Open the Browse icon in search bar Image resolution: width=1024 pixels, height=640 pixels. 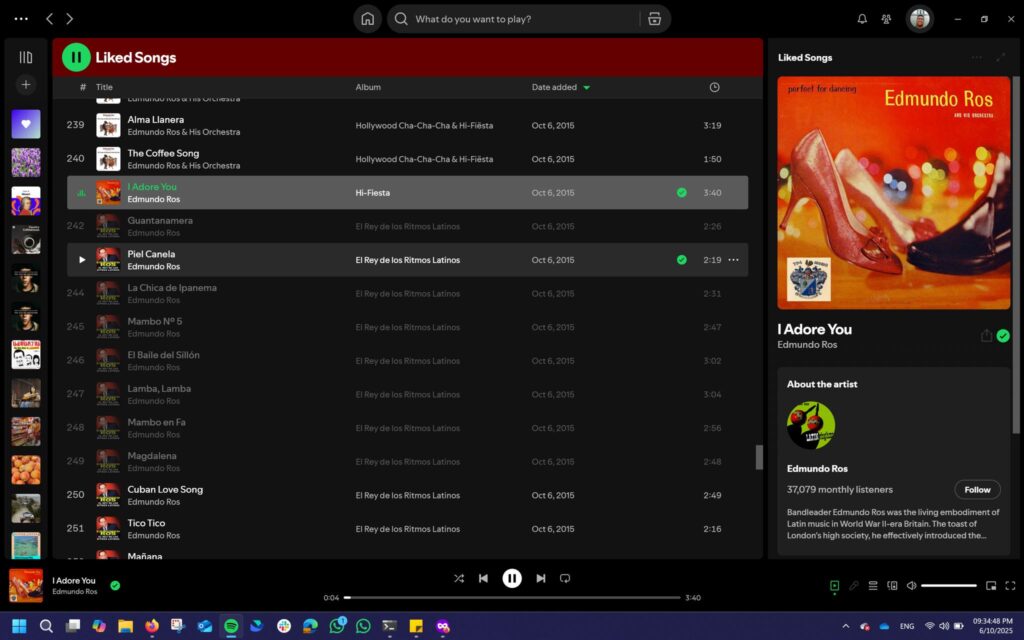(654, 19)
